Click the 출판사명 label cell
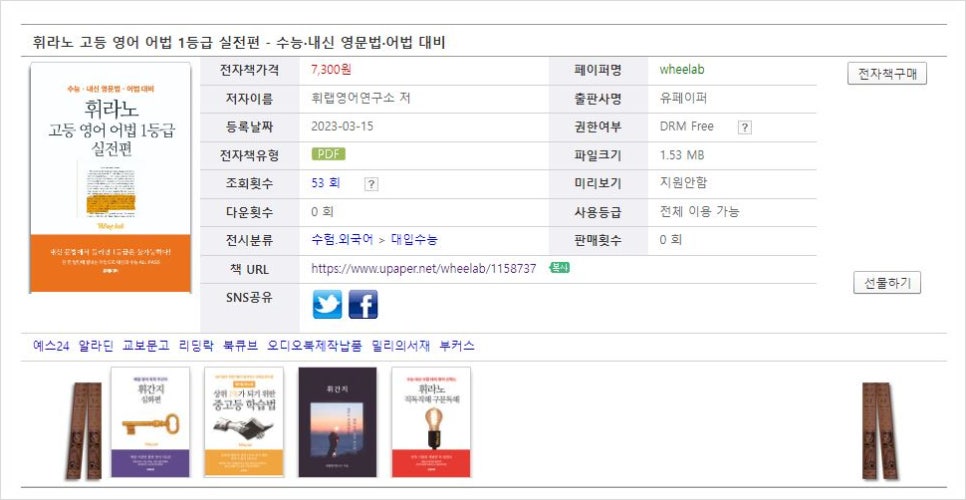Image resolution: width=966 pixels, height=500 pixels. click(598, 99)
